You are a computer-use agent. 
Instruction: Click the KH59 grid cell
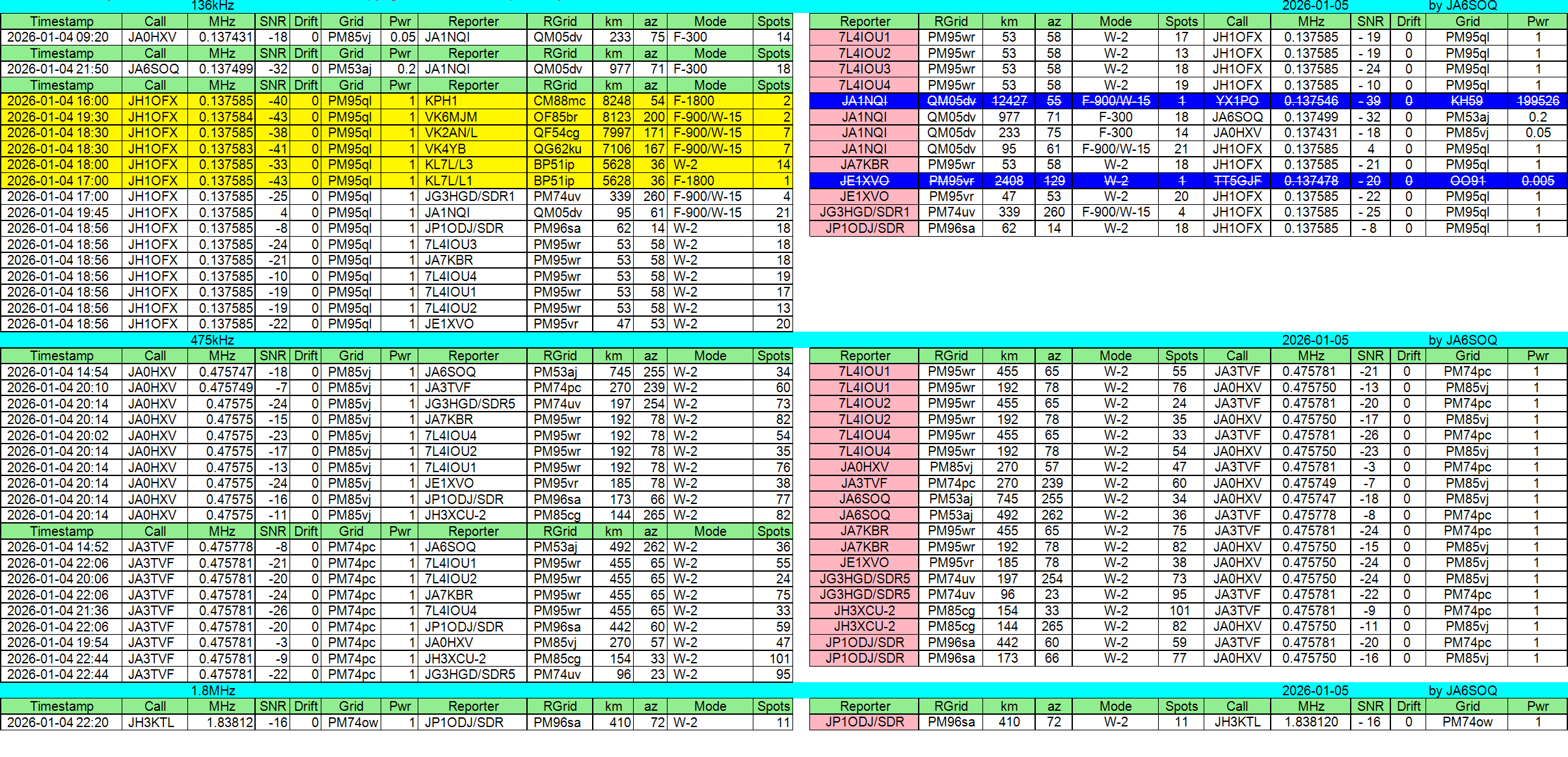pyautogui.click(x=1467, y=101)
